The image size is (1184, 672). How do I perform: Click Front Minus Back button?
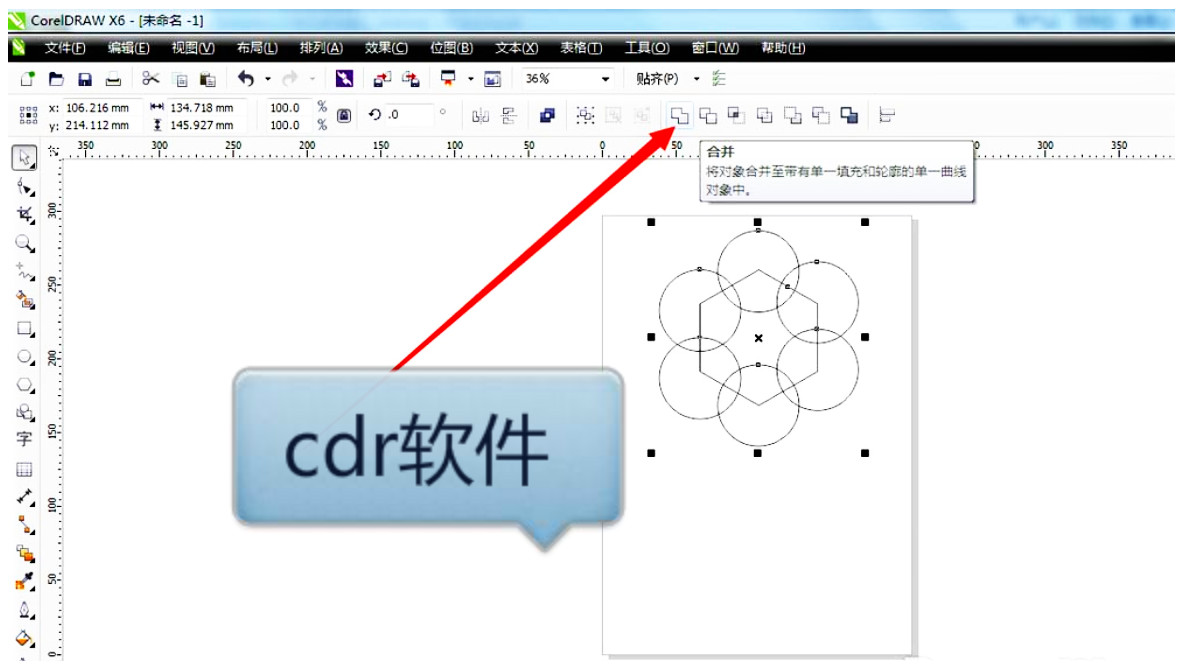click(x=792, y=116)
